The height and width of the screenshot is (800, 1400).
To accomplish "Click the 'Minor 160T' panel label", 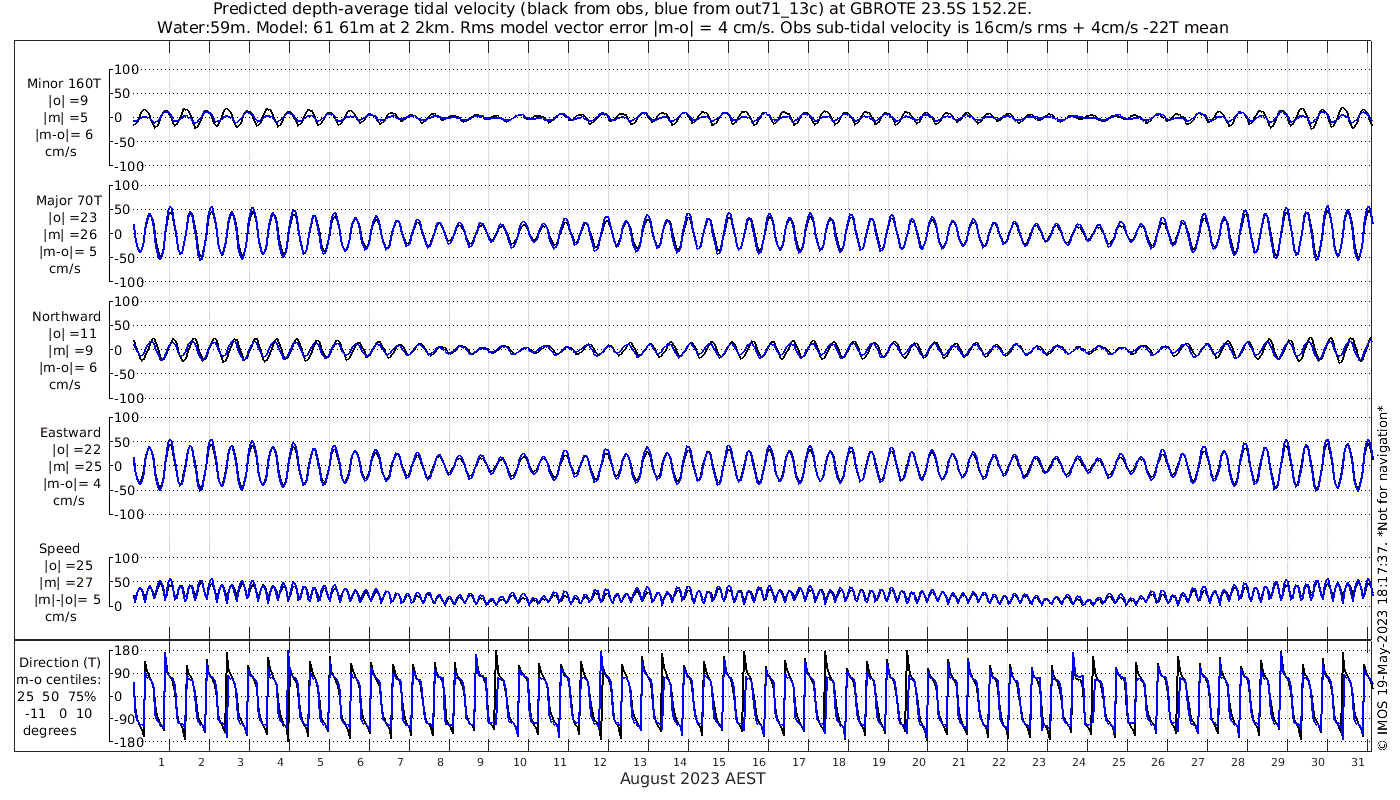I will [x=64, y=84].
